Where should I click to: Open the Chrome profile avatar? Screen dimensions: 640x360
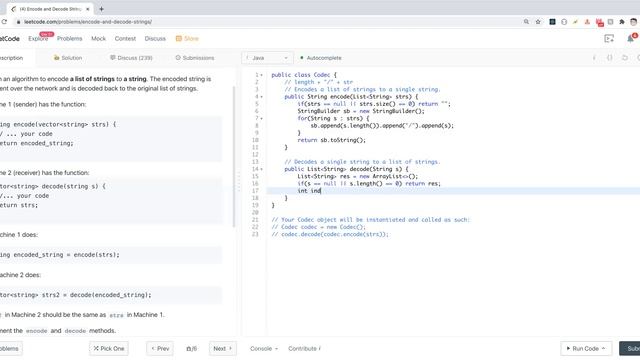pyautogui.click(x=634, y=22)
